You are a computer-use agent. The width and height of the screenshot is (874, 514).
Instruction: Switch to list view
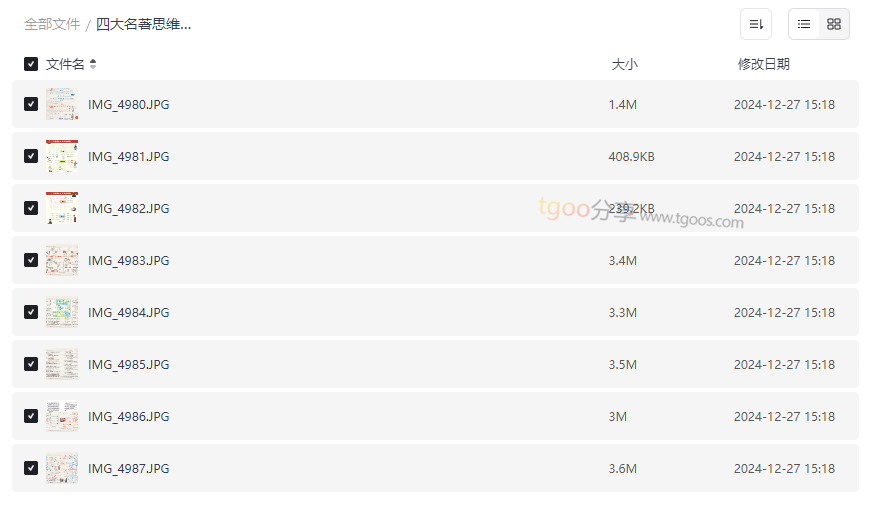click(804, 24)
